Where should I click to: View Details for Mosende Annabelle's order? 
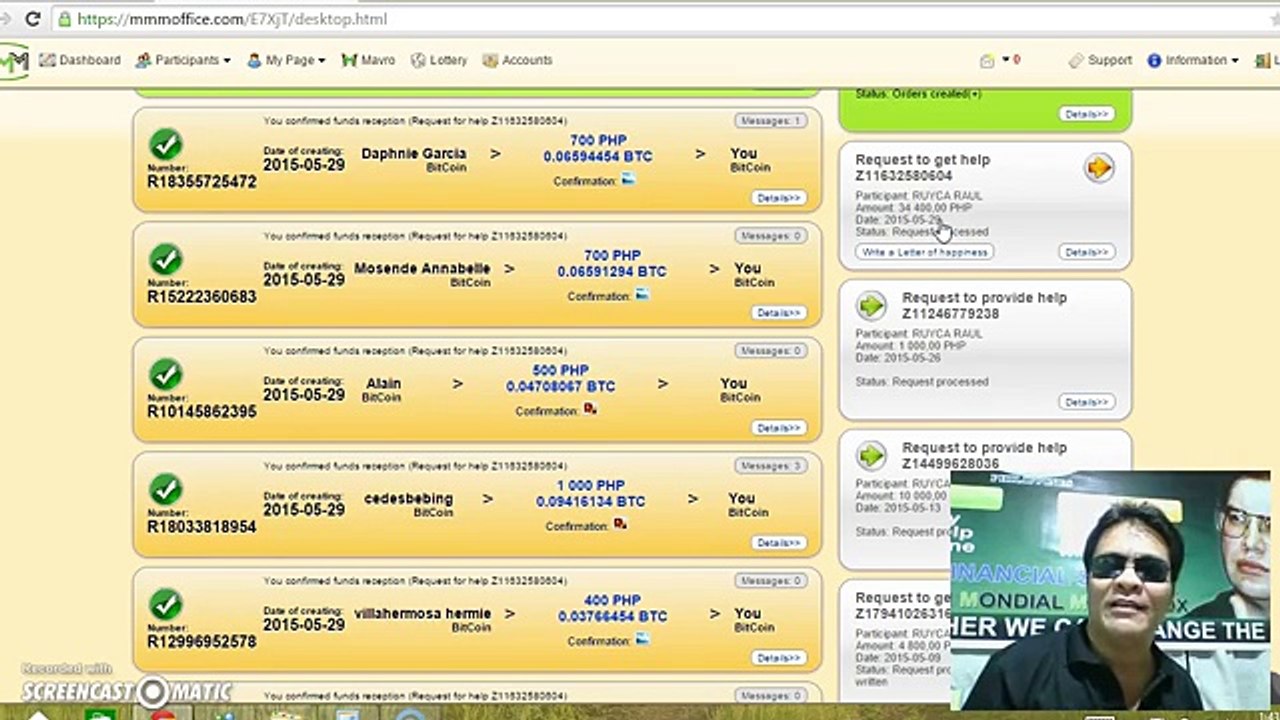[x=779, y=313]
